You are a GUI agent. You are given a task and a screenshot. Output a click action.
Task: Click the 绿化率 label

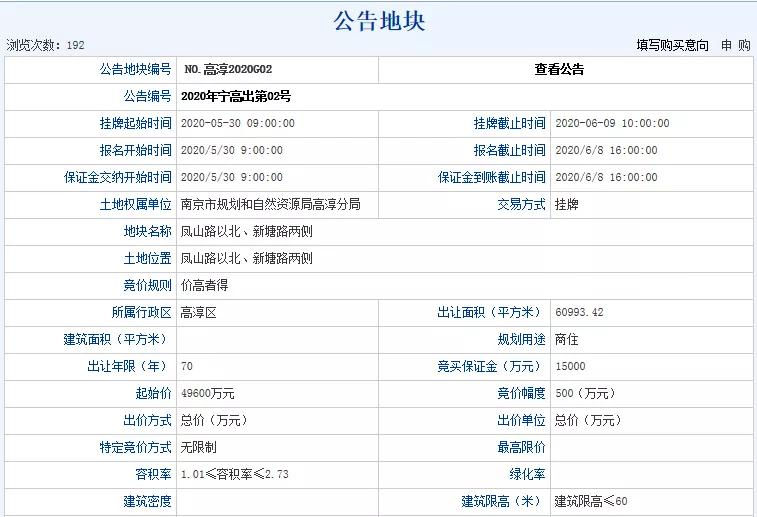click(x=528, y=475)
